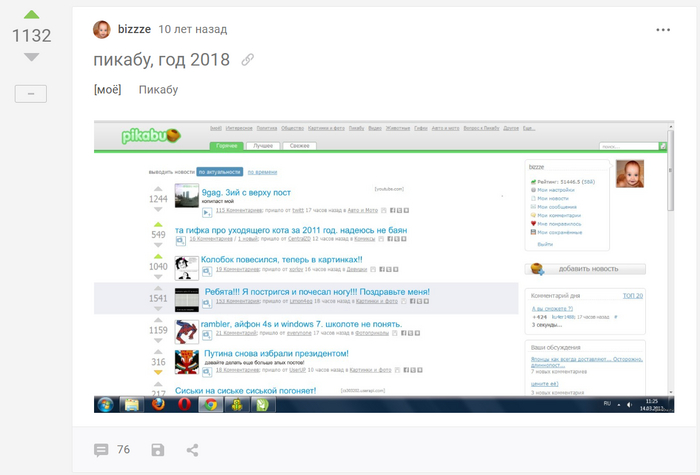Open the 76 comments via the speech bubble
700x475 pixels.
click(101, 450)
